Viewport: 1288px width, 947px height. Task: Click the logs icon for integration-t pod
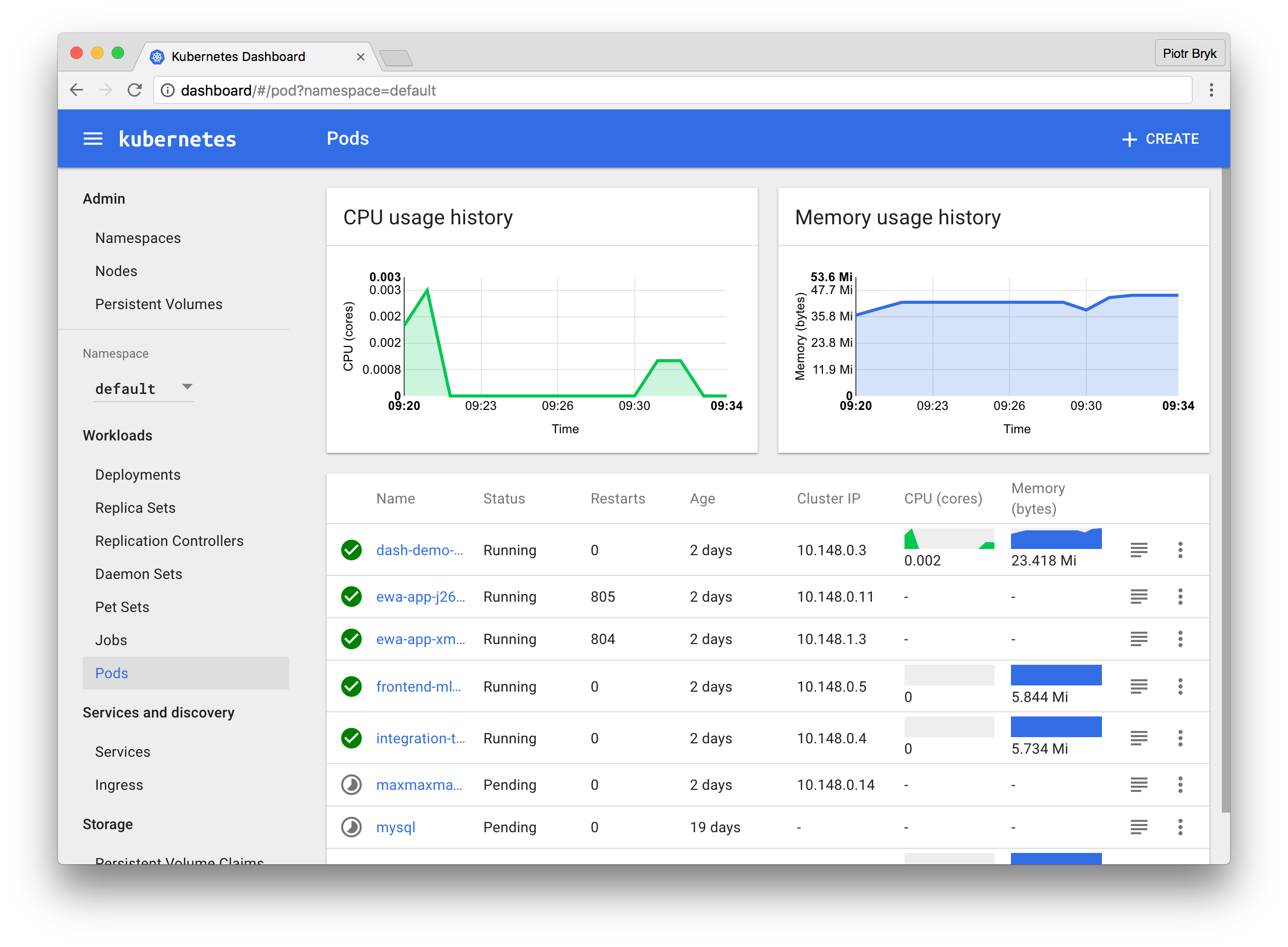(1139, 739)
